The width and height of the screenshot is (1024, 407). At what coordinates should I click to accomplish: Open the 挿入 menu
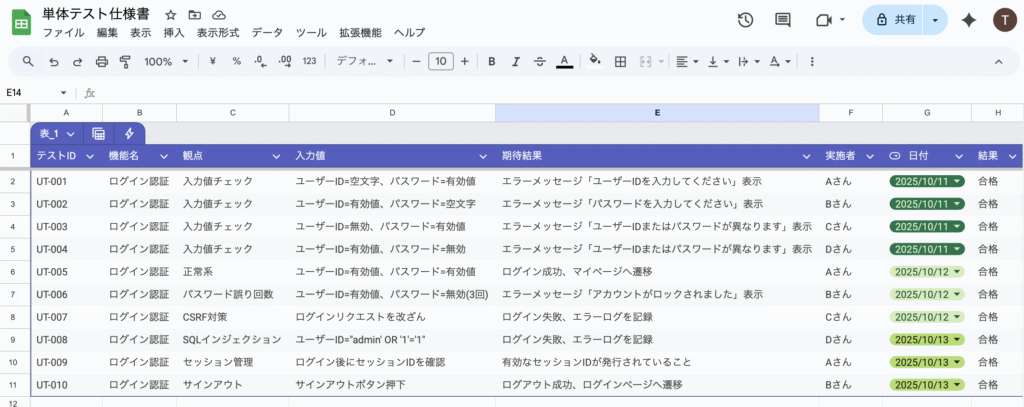[x=174, y=33]
